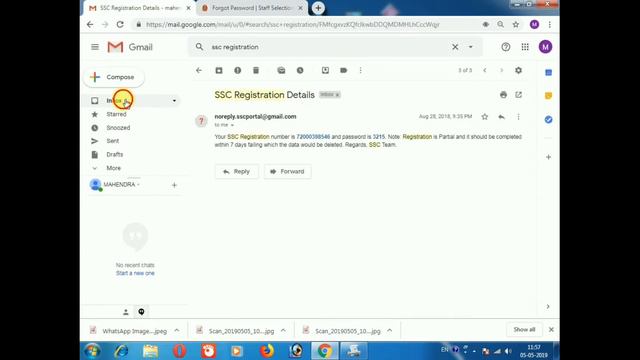Click the reply arrow icon beside the date
640x360 pixels.
(x=501, y=117)
